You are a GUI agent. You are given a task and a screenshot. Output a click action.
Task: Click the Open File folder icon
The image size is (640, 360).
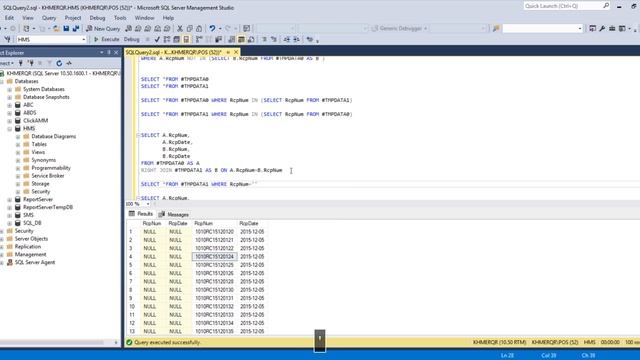[x=56, y=29]
